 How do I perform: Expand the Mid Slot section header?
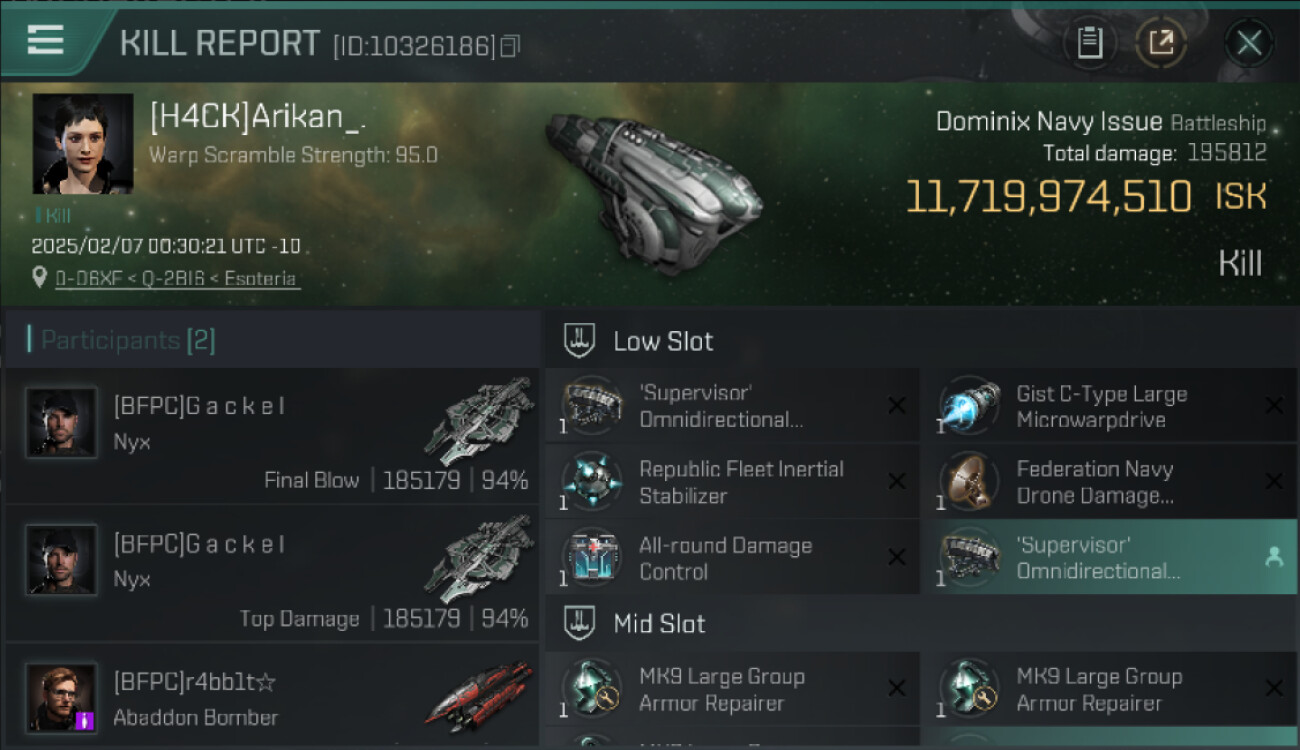coord(659,624)
